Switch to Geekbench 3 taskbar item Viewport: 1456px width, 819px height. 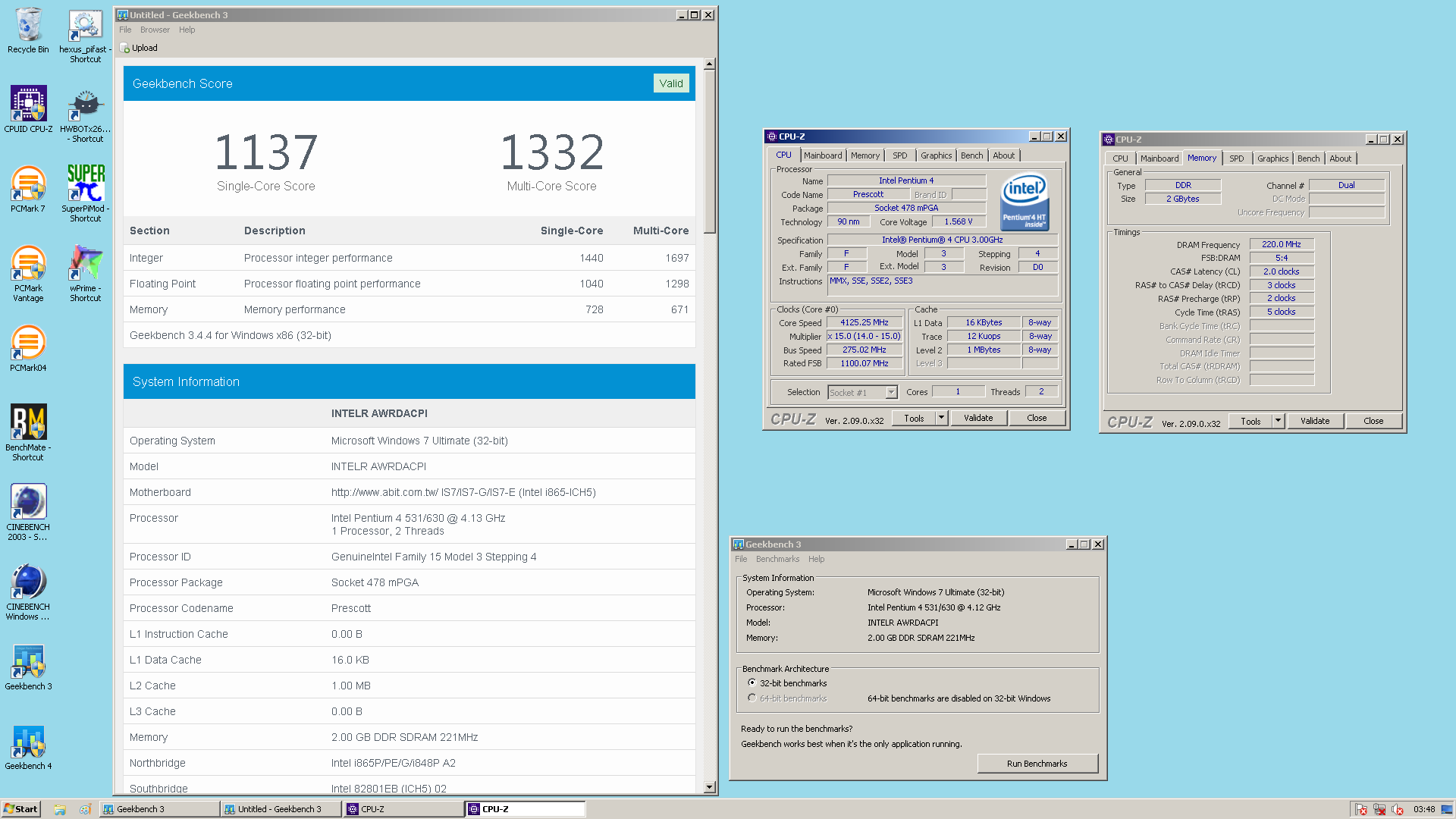159,809
